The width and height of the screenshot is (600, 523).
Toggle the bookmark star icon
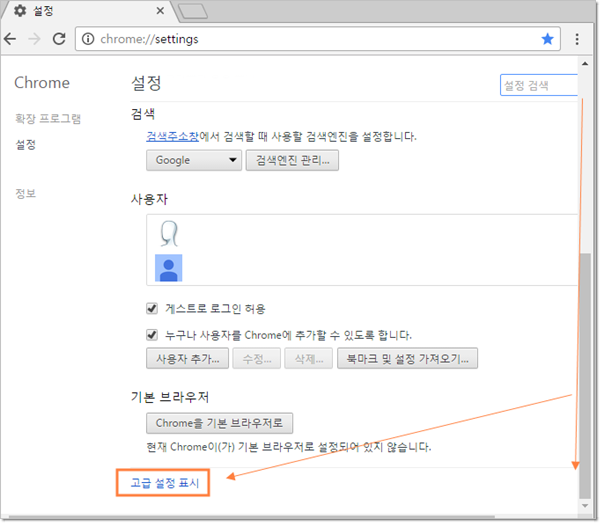point(547,39)
